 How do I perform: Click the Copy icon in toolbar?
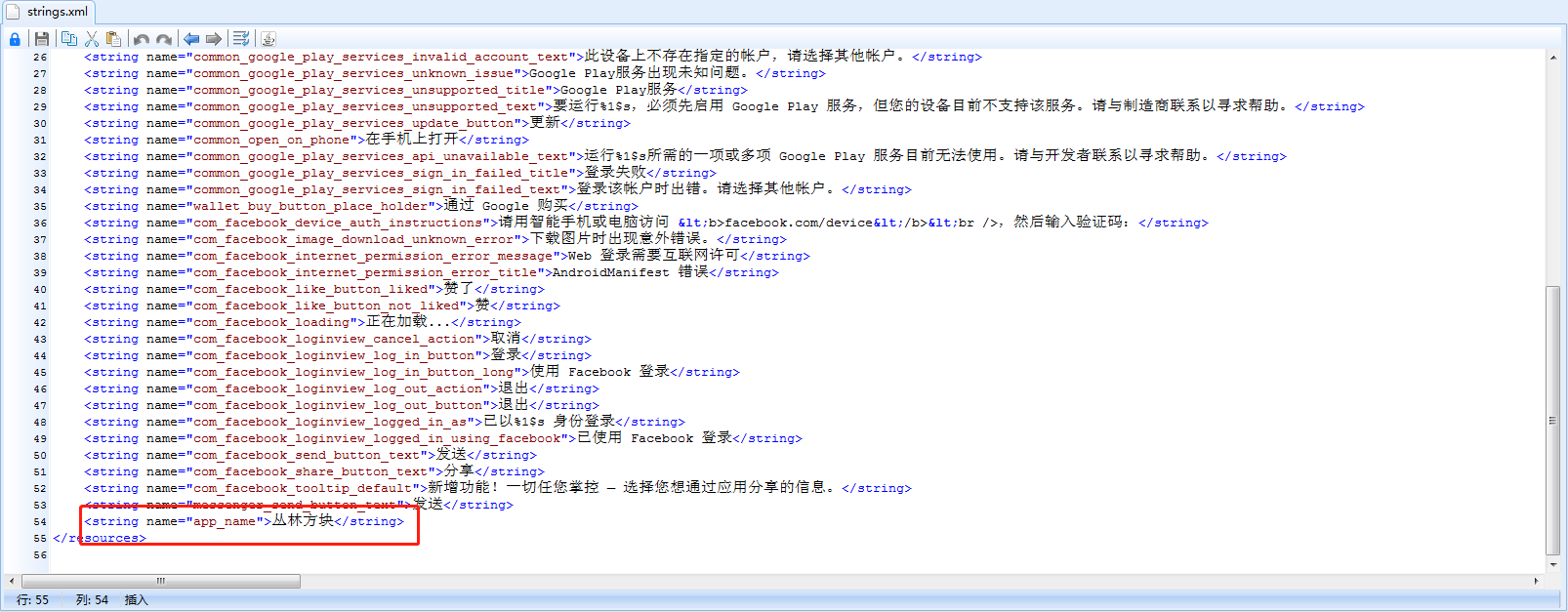pyautogui.click(x=69, y=39)
